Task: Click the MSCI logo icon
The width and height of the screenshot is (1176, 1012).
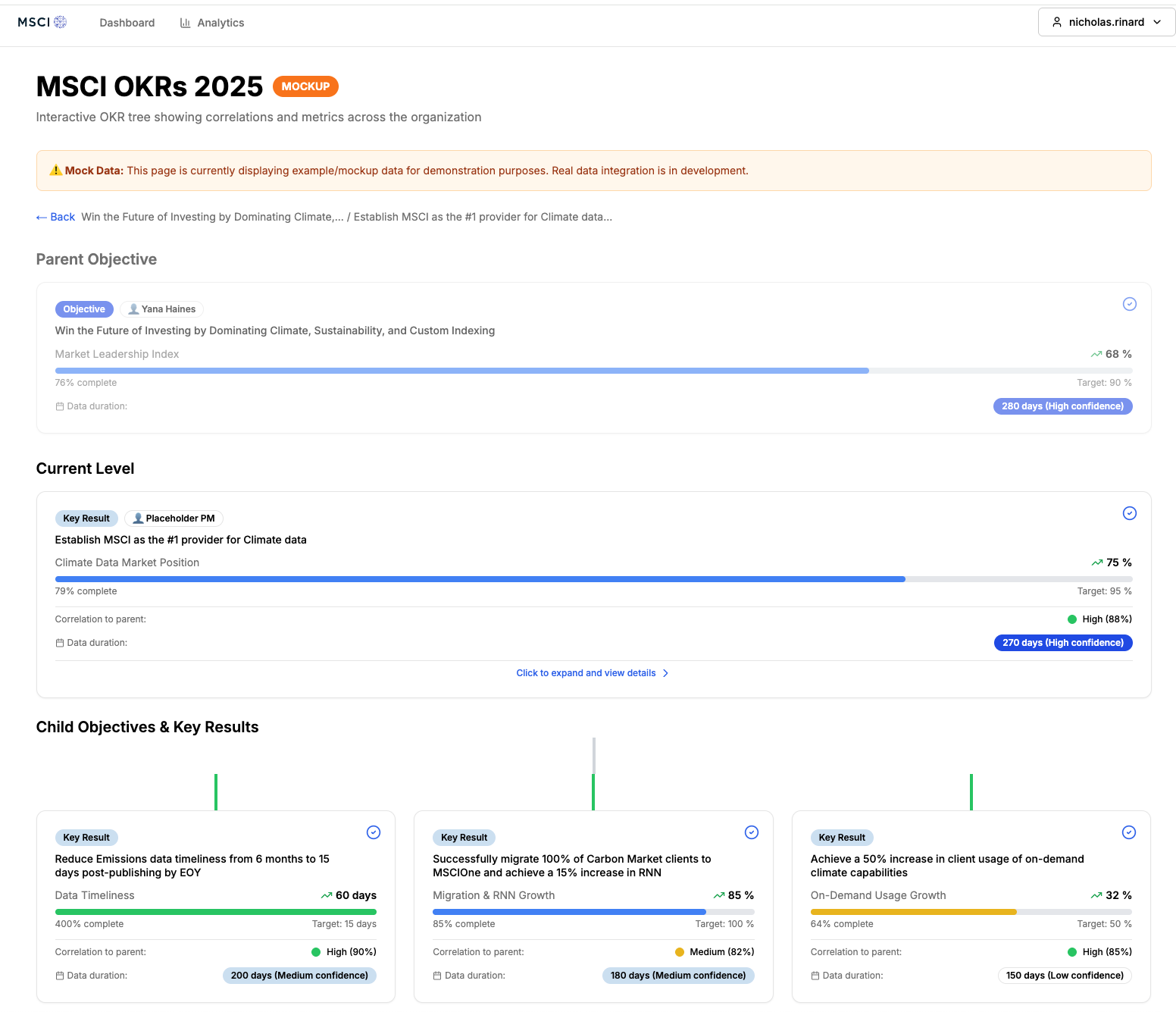Action: (x=60, y=22)
